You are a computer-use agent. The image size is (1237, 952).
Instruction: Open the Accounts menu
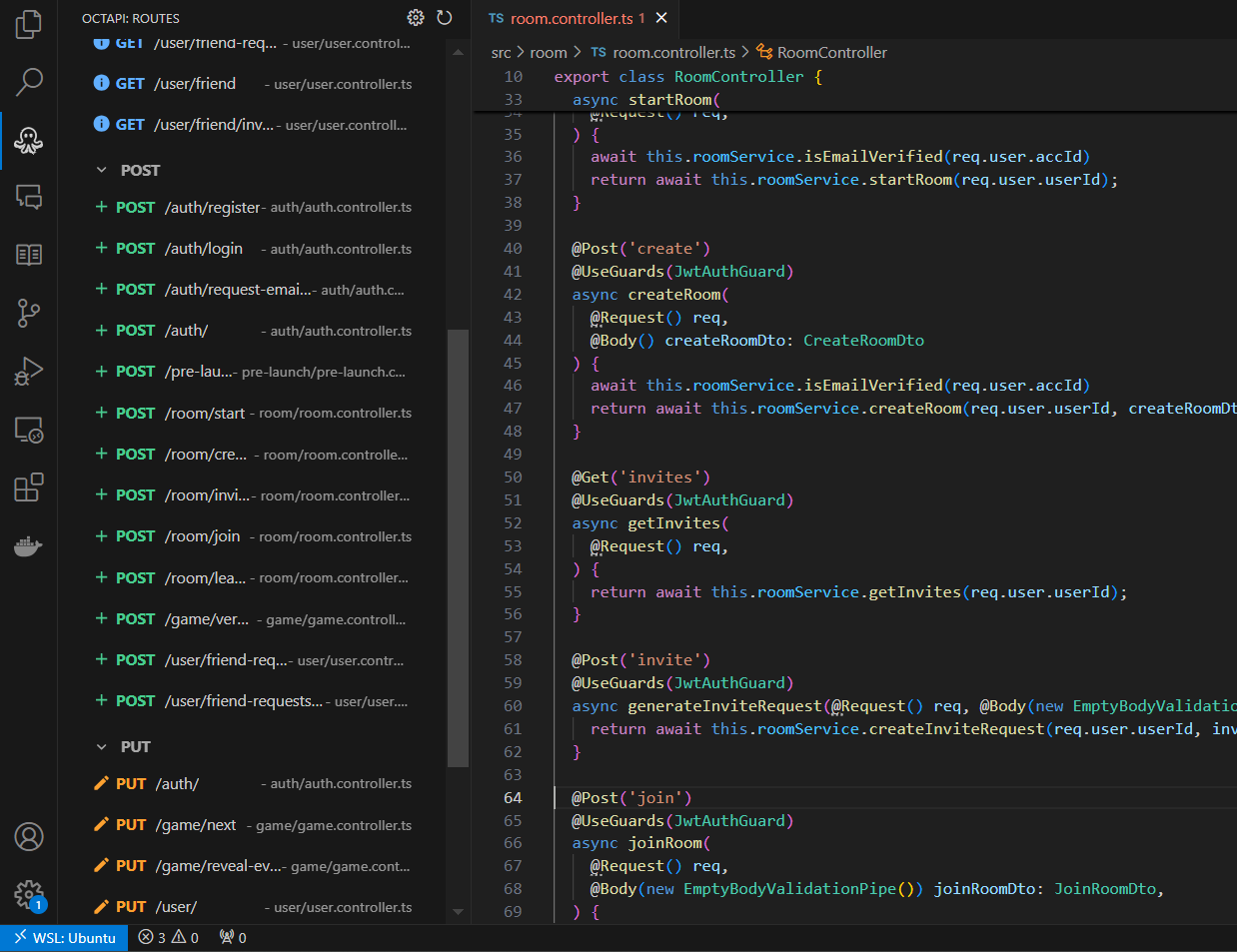29,836
